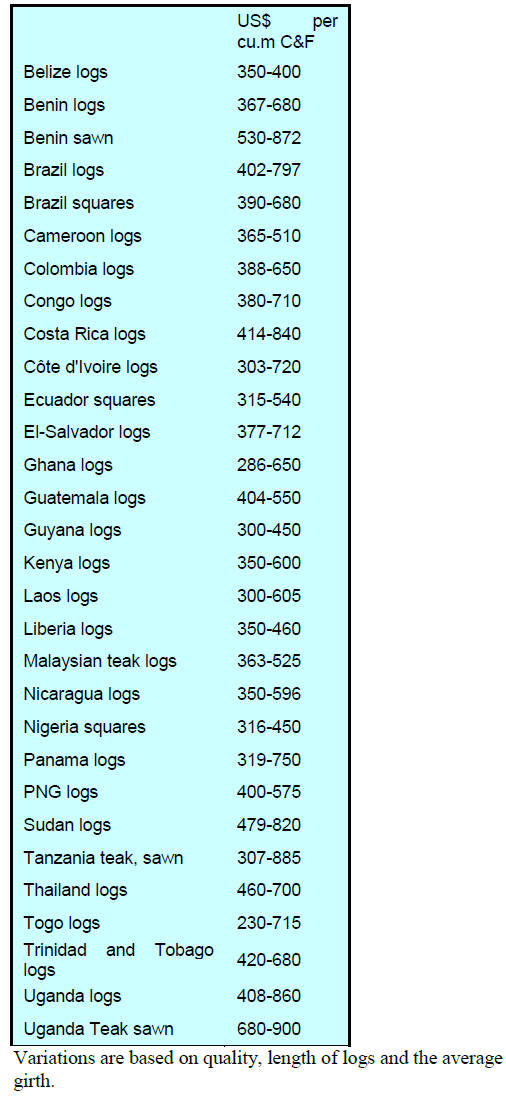Click the Ecuador squares price 315-540
The height and width of the screenshot is (1096, 506).
[x=268, y=400]
